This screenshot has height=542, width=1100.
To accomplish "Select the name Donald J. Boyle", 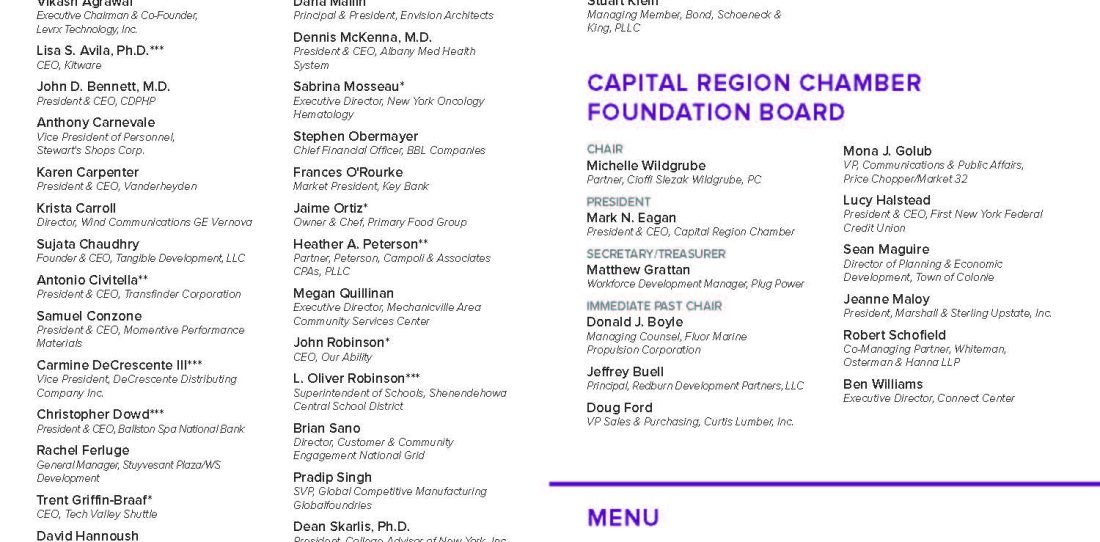I will click(x=634, y=322).
